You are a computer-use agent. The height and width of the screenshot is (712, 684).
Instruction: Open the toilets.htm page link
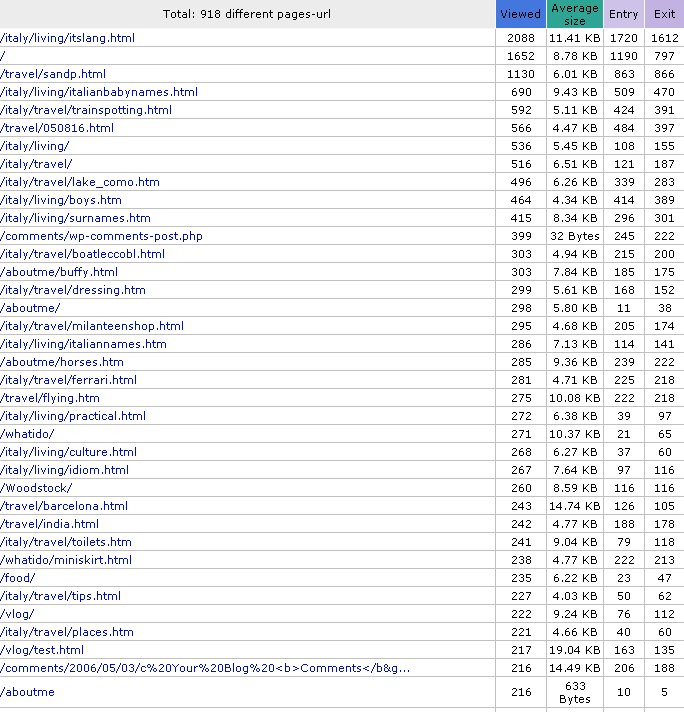tap(66, 543)
